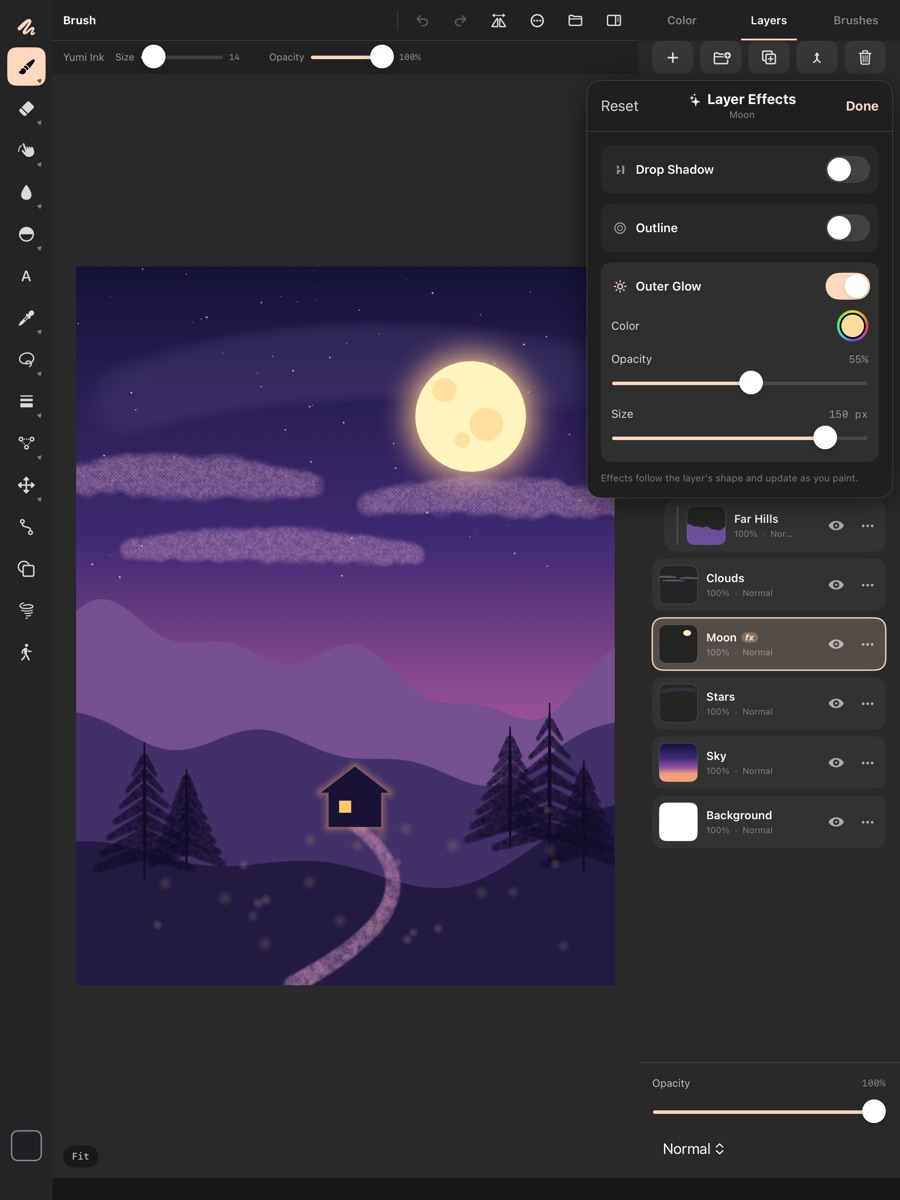Disable the Outer Glow effect

click(x=847, y=286)
